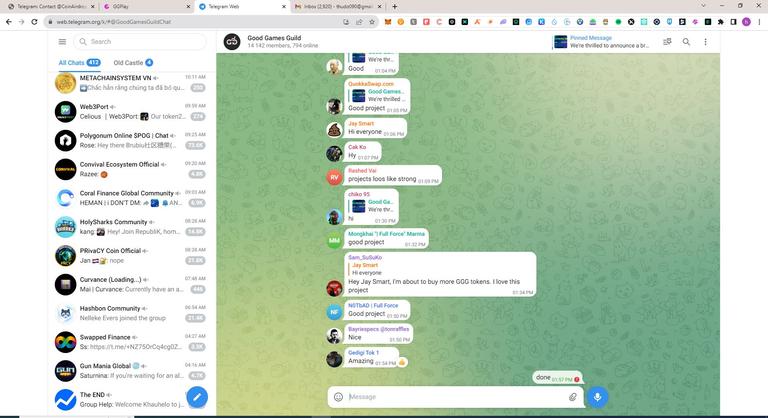Switch to the Gmail Inbox browser tab

(338, 6)
